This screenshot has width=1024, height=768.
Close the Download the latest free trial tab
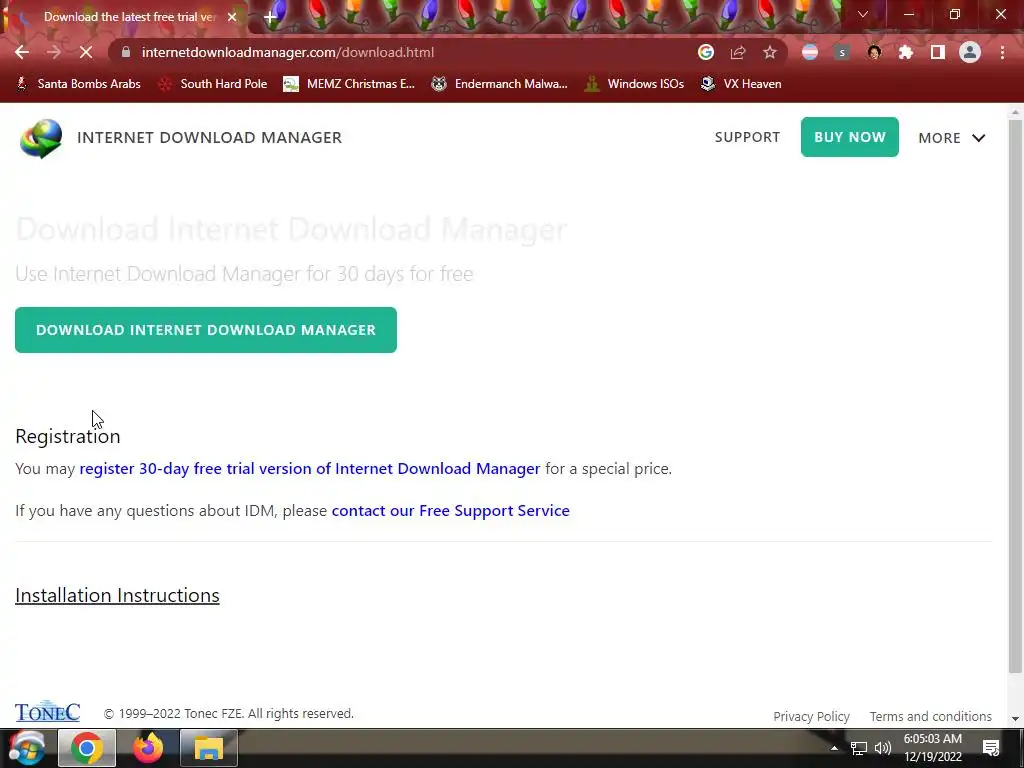232,17
